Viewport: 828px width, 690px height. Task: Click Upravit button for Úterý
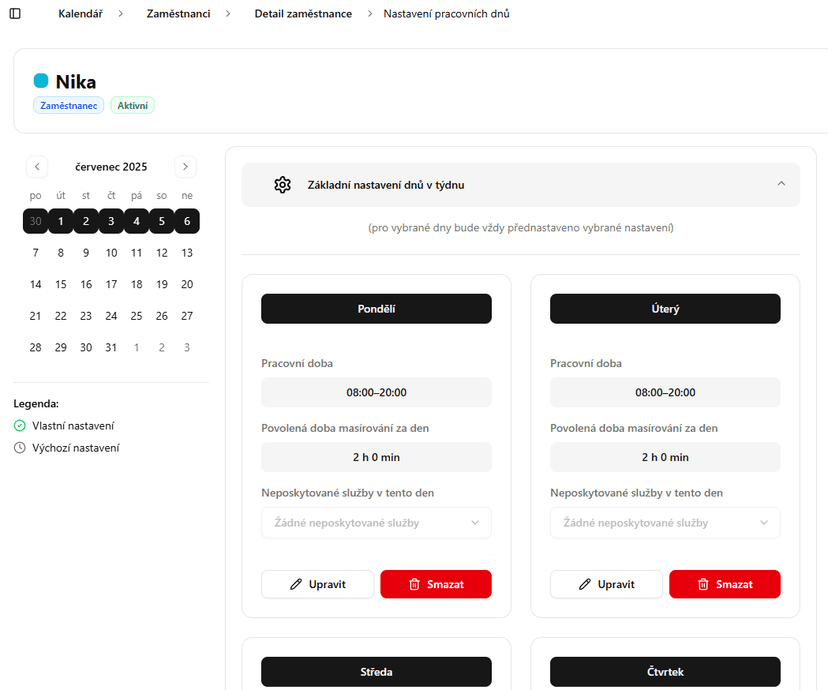(x=606, y=584)
